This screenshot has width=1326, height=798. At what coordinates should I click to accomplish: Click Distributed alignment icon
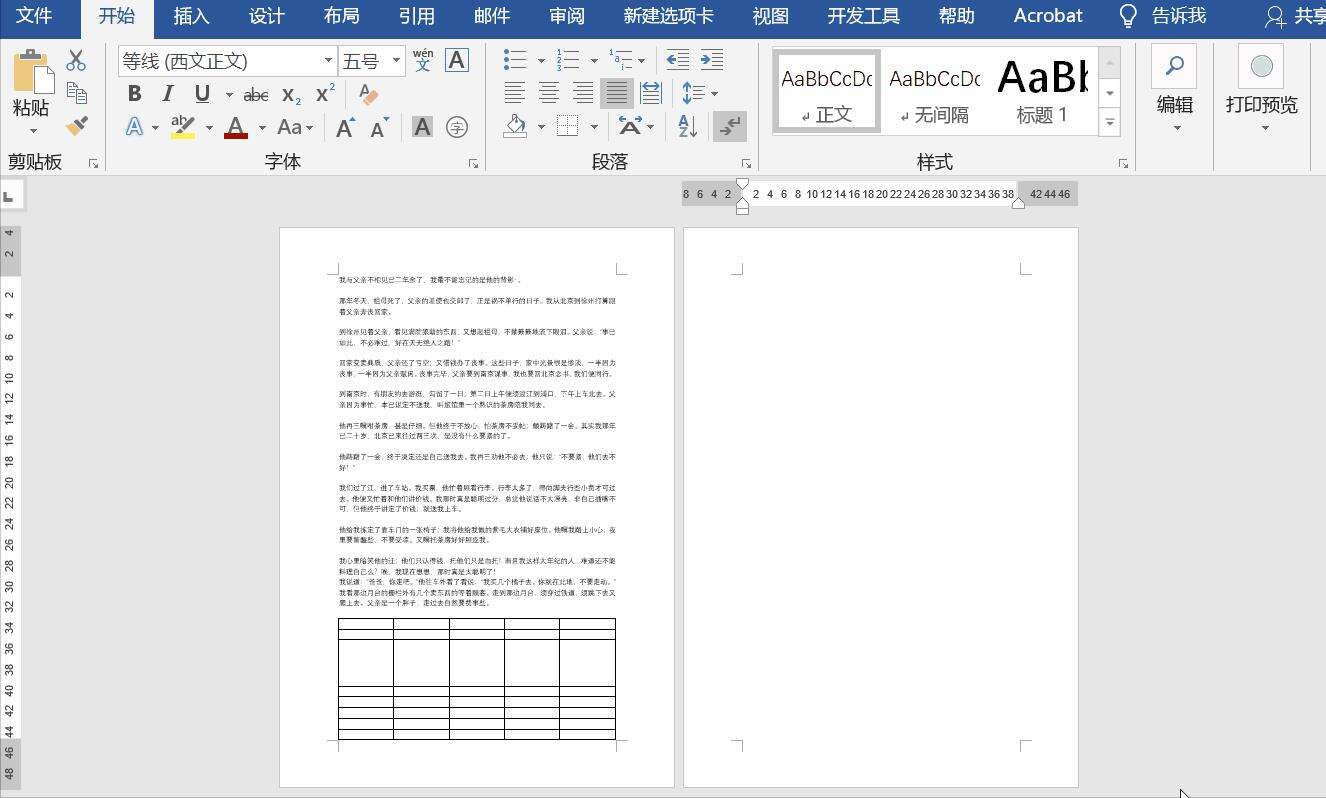(651, 93)
